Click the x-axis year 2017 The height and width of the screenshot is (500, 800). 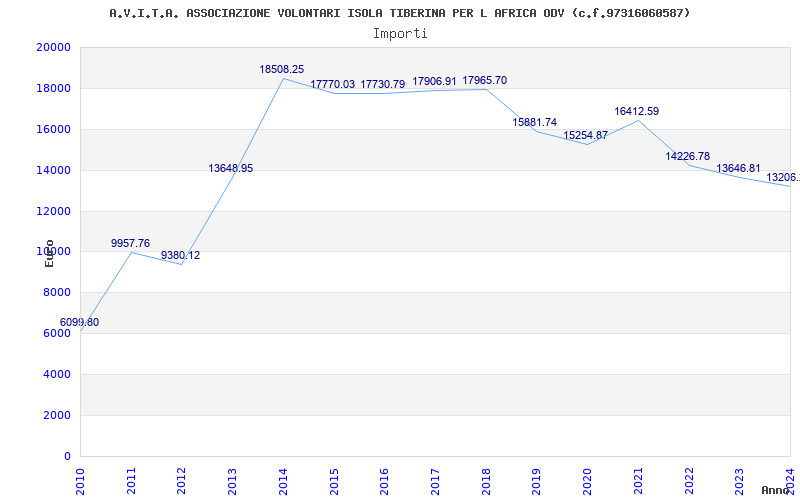point(435,481)
